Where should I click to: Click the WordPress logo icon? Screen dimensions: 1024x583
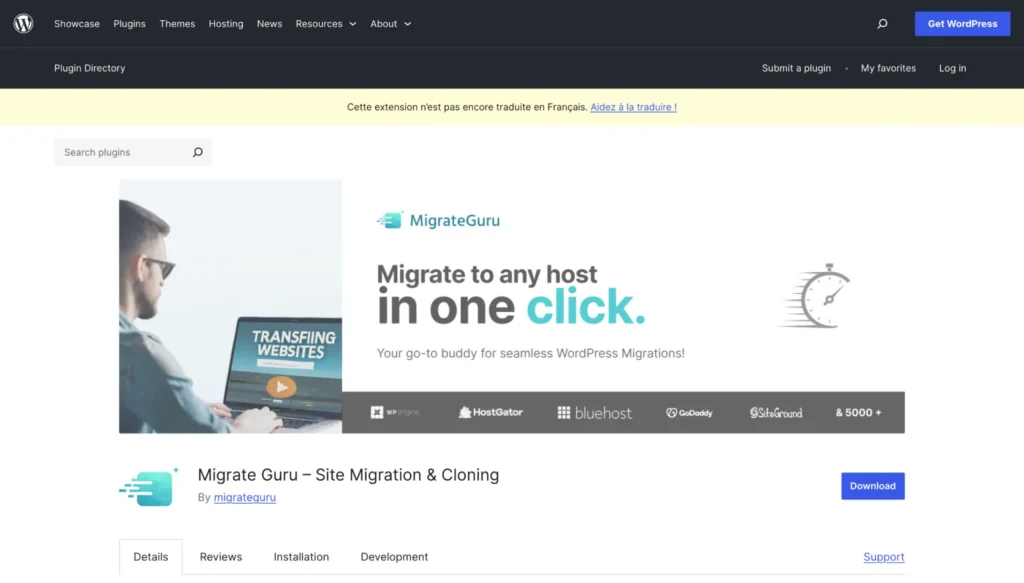[24, 24]
